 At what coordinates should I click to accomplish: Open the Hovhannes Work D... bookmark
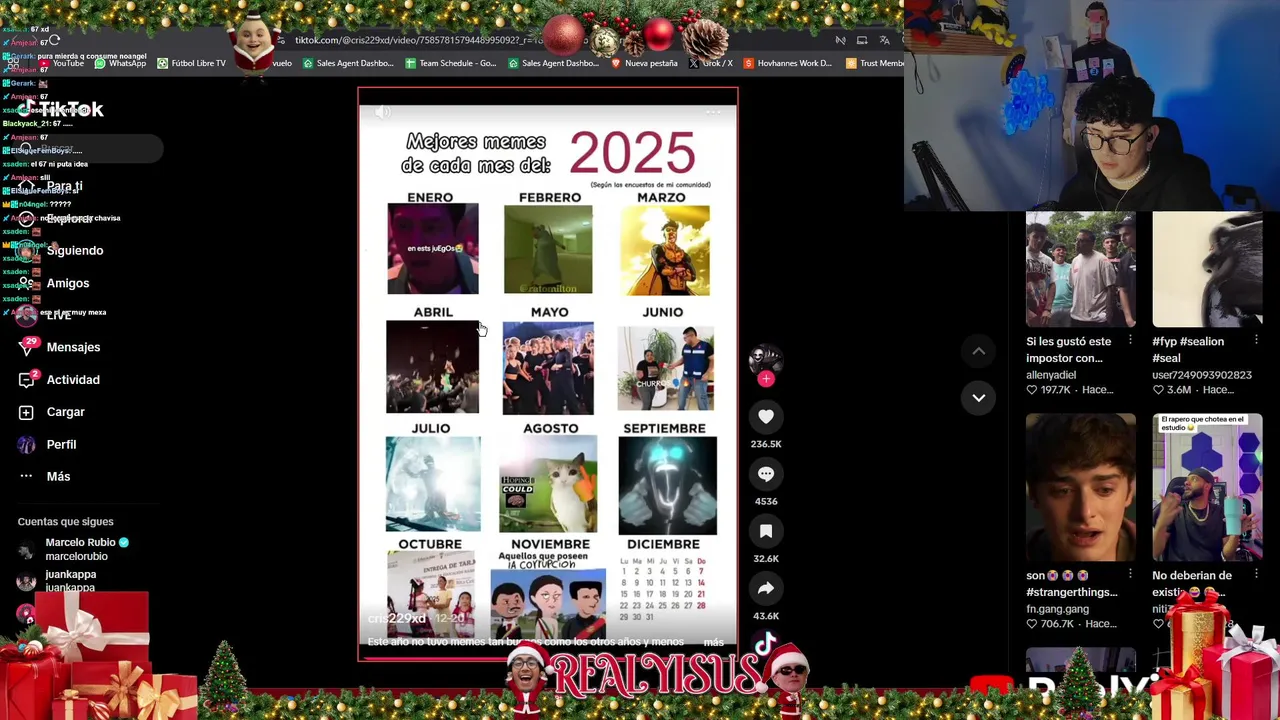click(x=787, y=63)
